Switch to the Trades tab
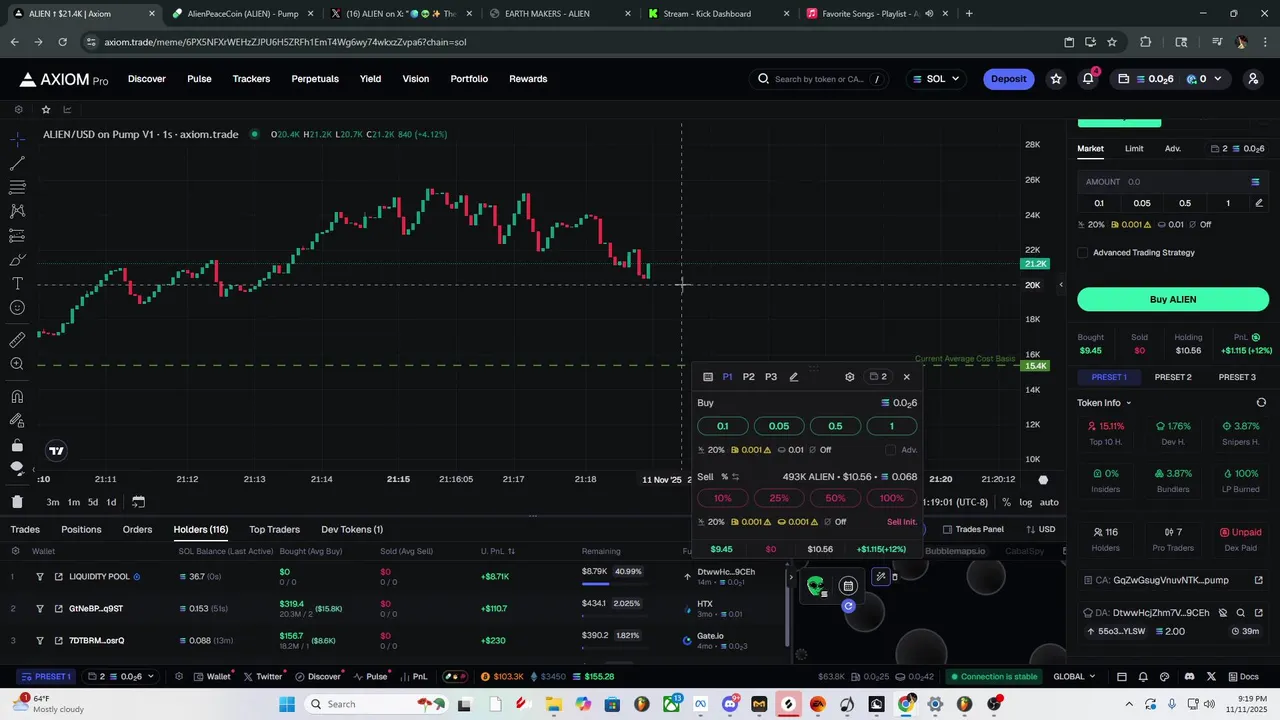This screenshot has width=1280, height=720. (x=25, y=529)
